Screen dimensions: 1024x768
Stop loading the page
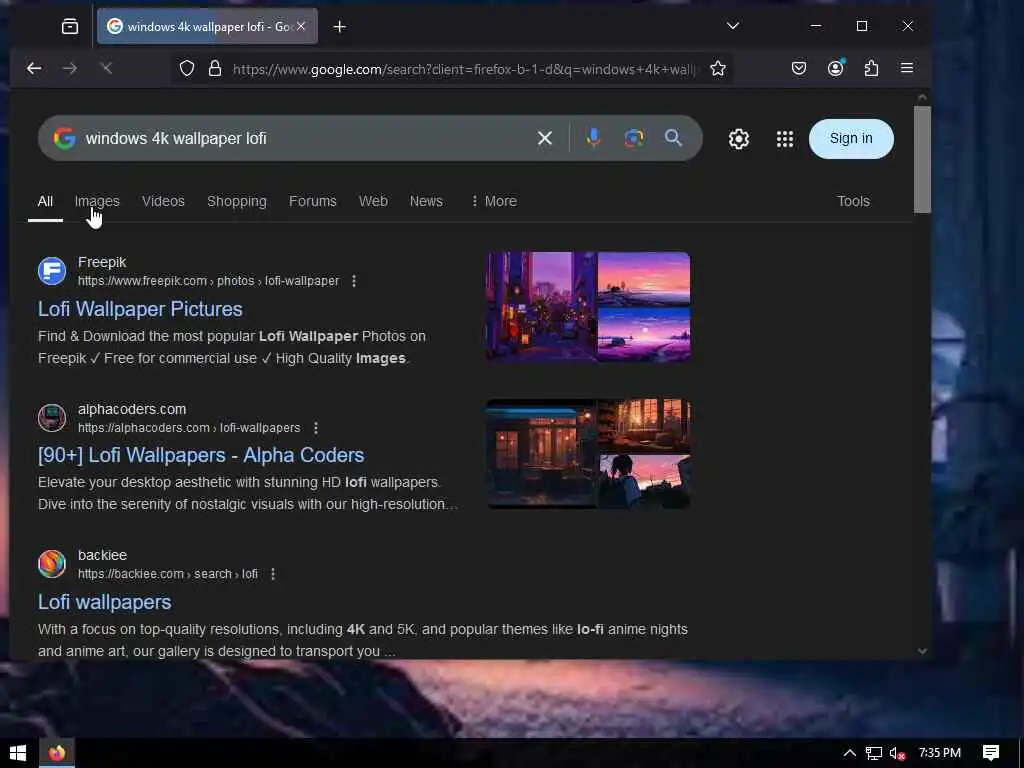106,68
